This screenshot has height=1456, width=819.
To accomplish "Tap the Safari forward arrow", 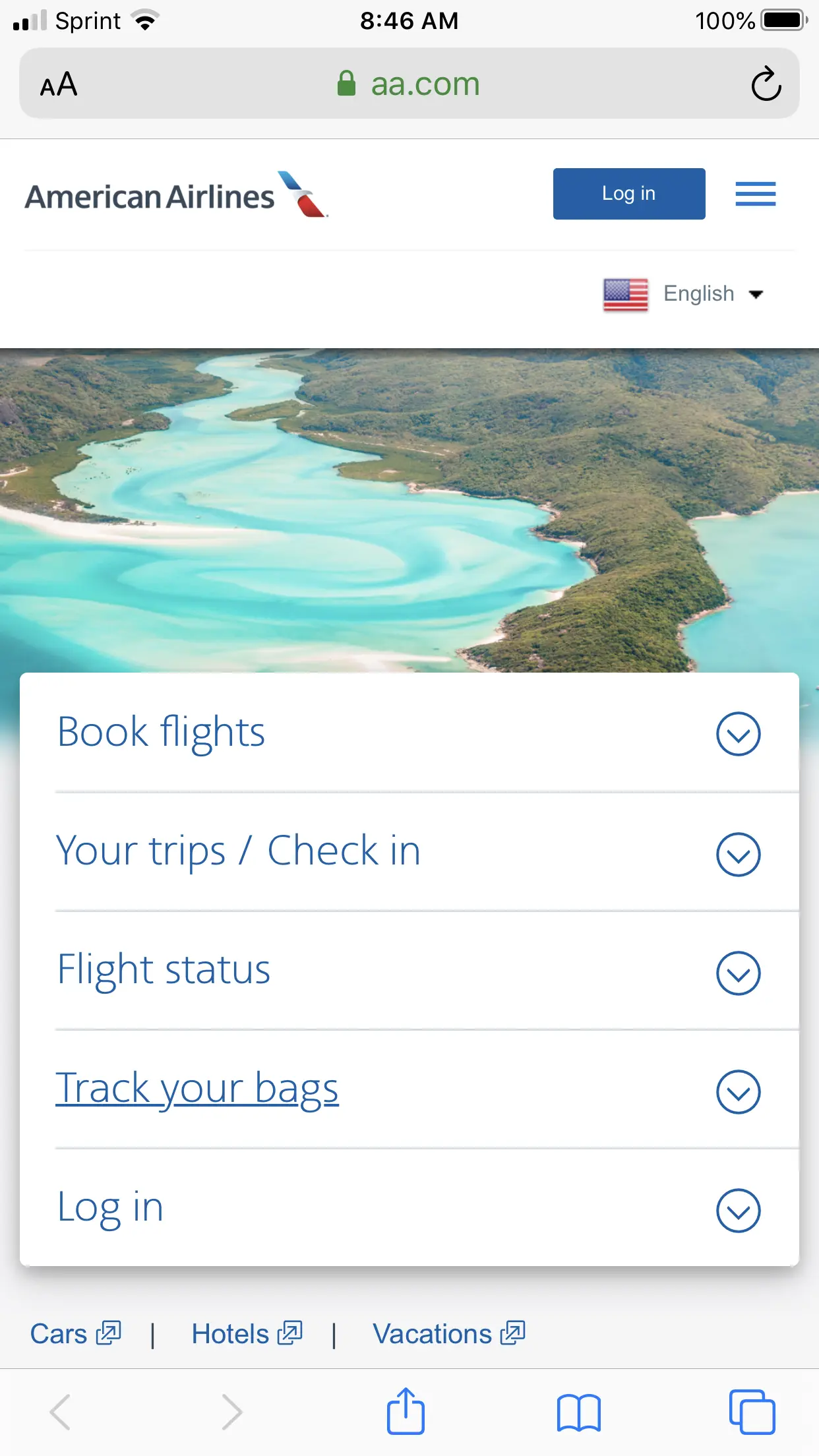I will click(231, 1412).
